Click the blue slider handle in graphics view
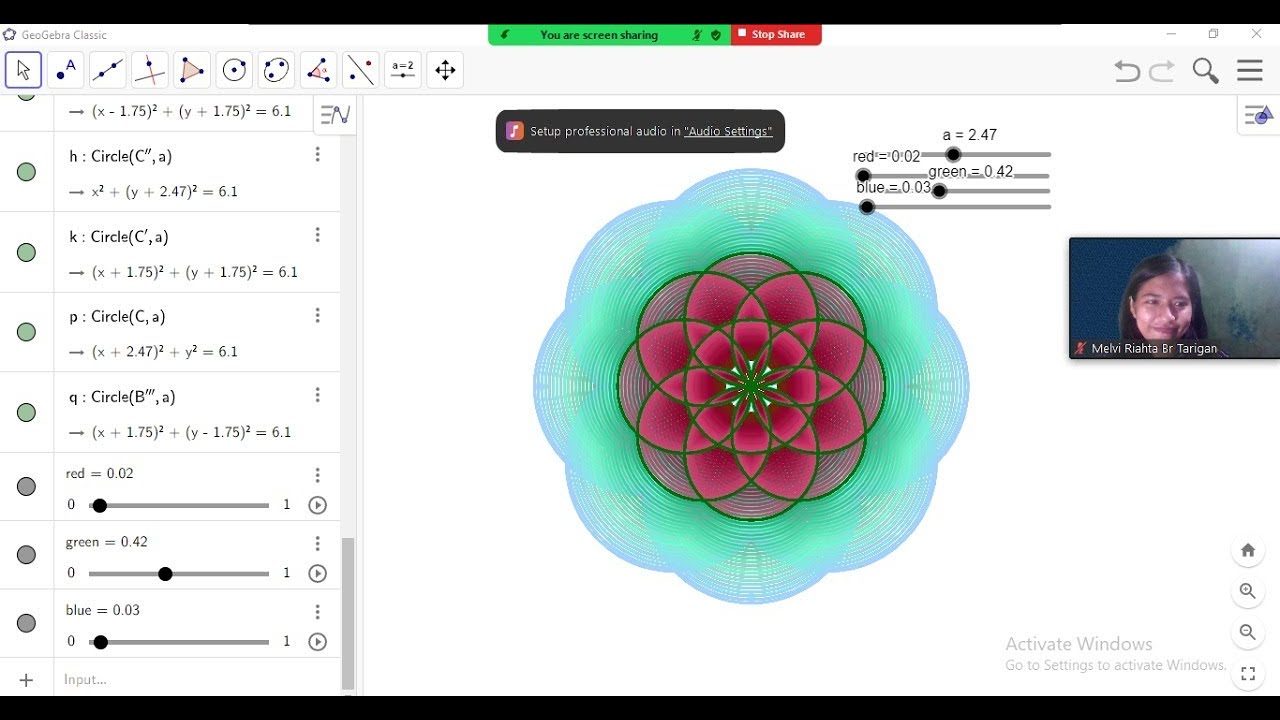The width and height of the screenshot is (1280, 720). (867, 207)
